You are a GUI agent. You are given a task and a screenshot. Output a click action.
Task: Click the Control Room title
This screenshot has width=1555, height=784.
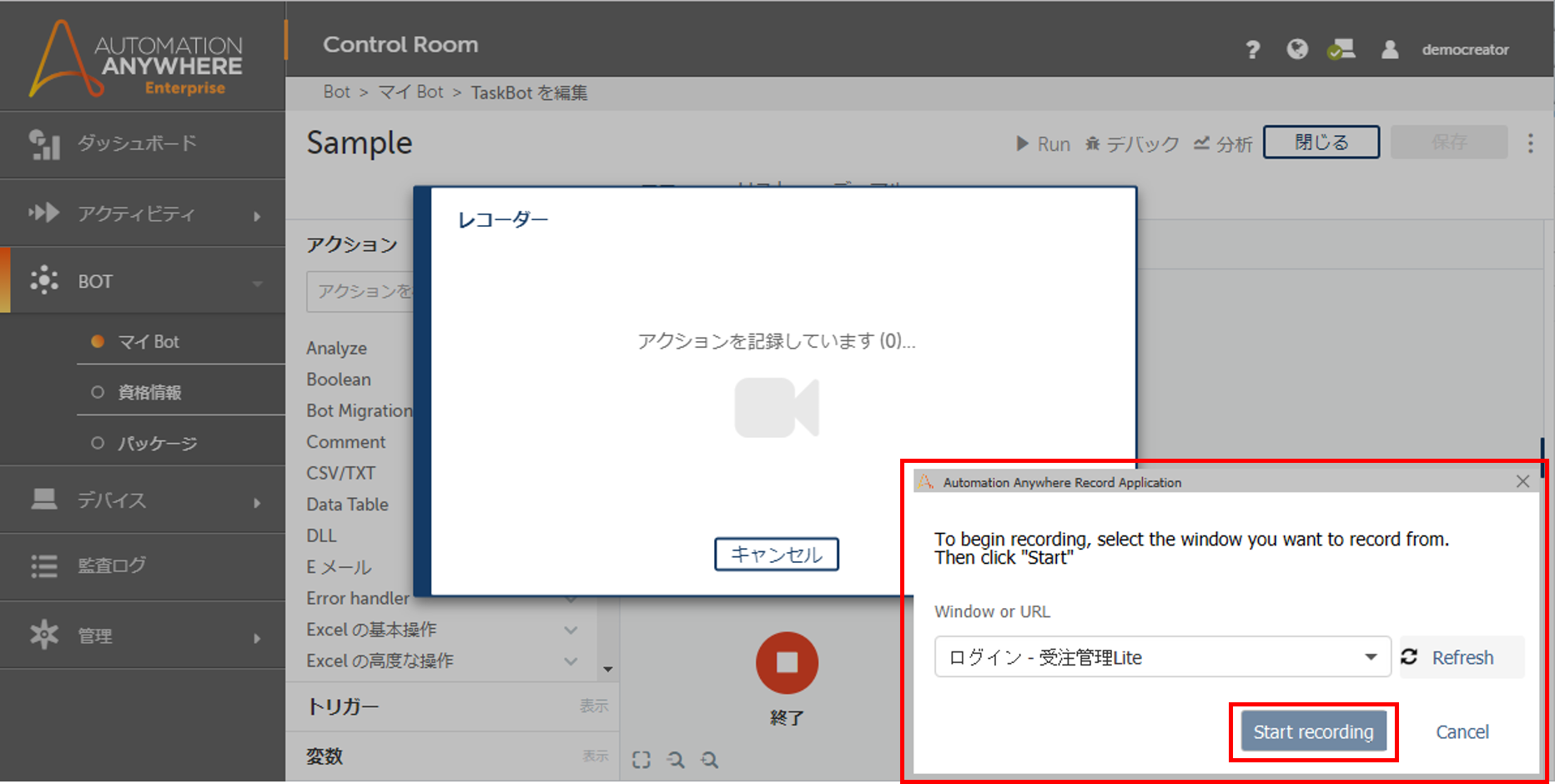tap(400, 45)
